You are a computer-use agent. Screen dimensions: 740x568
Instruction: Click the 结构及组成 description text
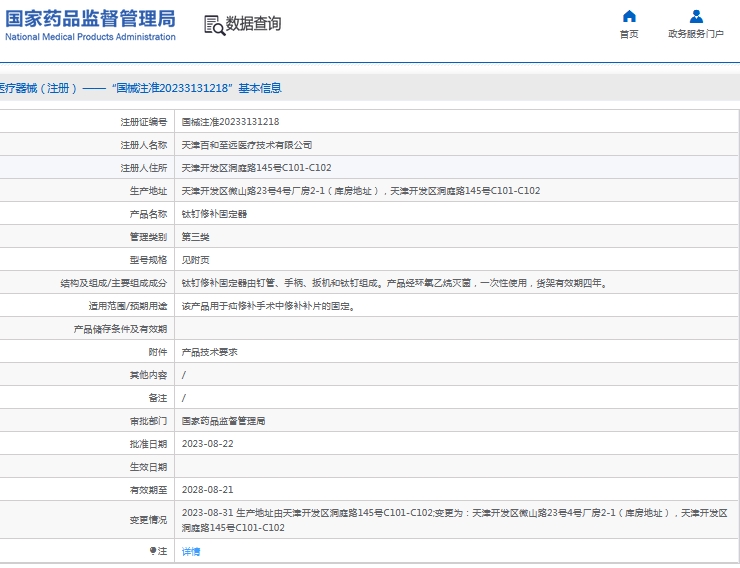click(x=395, y=283)
